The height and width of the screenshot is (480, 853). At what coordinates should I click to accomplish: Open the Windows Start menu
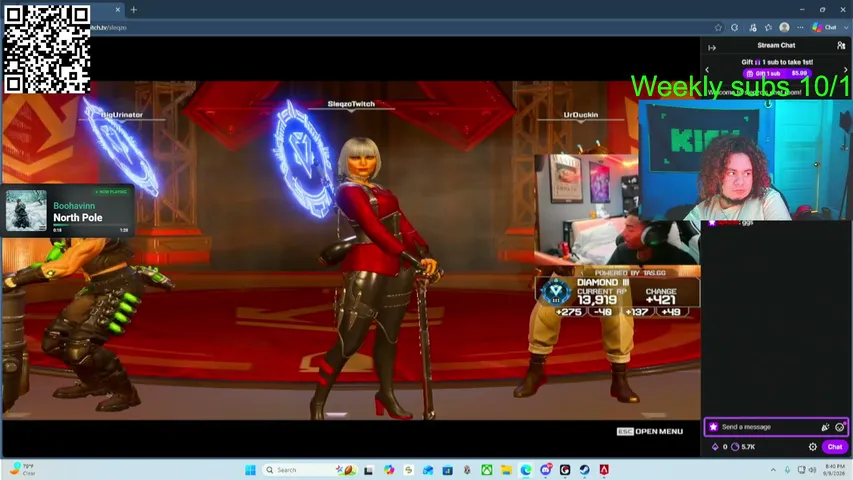click(250, 470)
